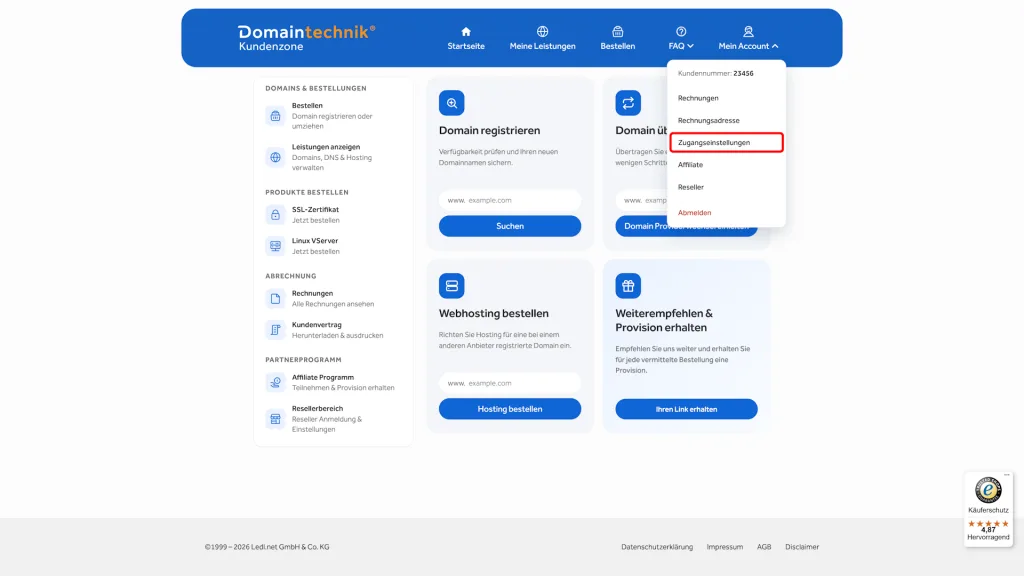Select Abmelden to log out
Viewport: 1024px width, 576px height.
click(694, 213)
